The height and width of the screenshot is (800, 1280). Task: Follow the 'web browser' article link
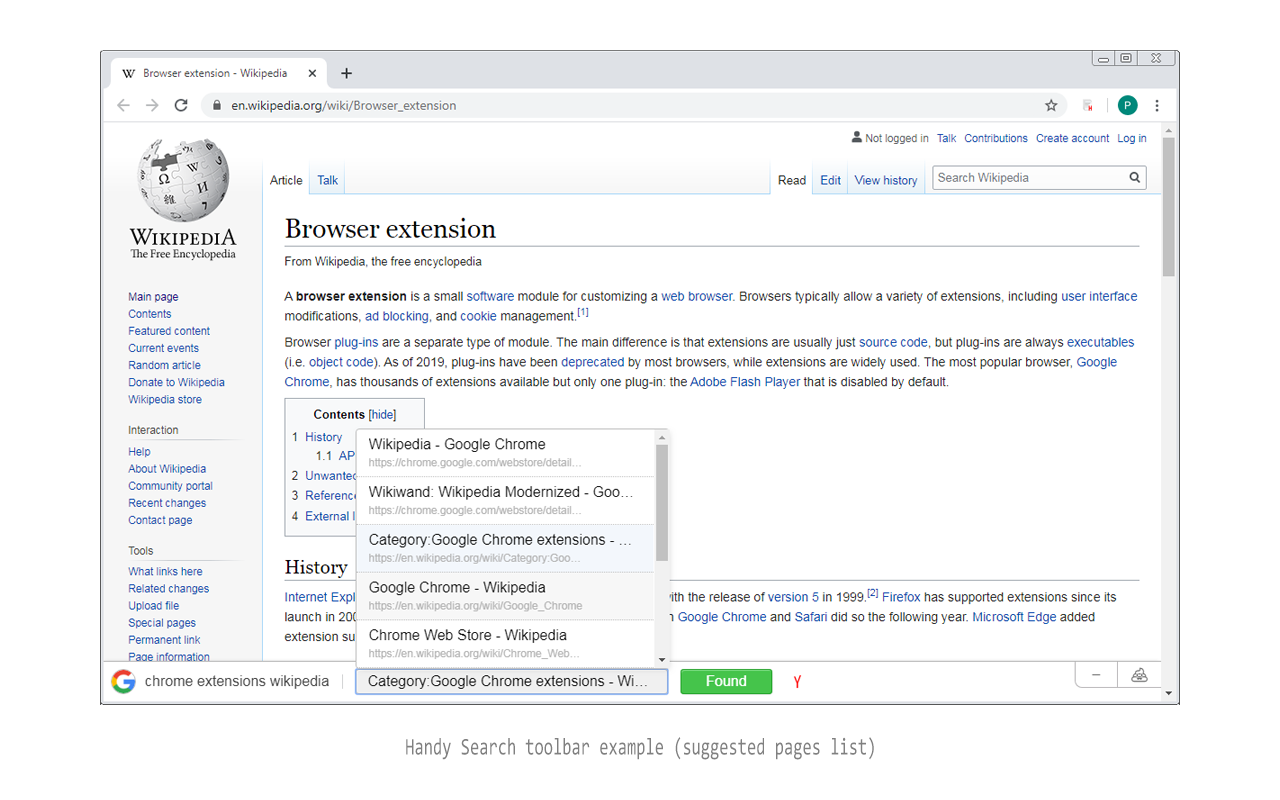[x=696, y=296]
